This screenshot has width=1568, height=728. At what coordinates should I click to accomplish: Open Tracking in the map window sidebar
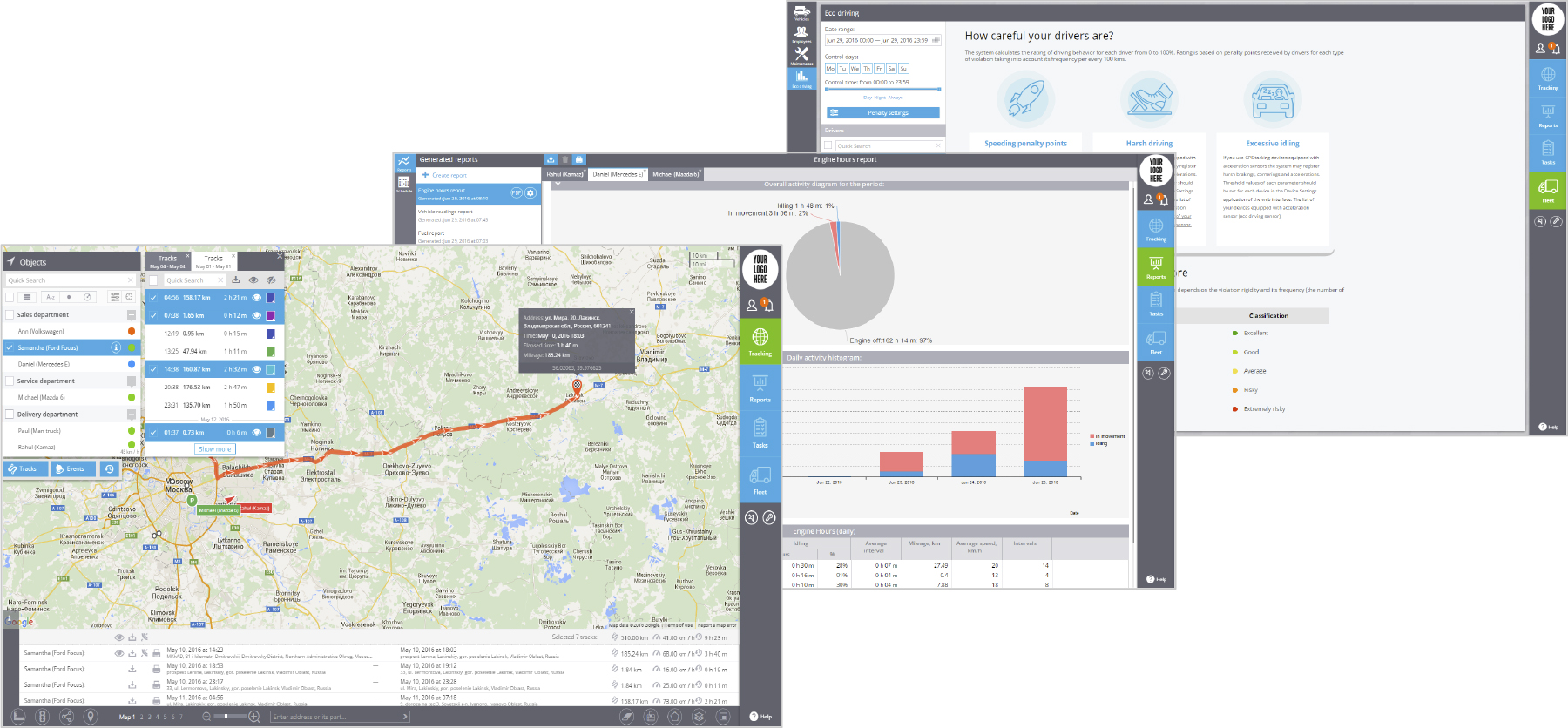[760, 340]
